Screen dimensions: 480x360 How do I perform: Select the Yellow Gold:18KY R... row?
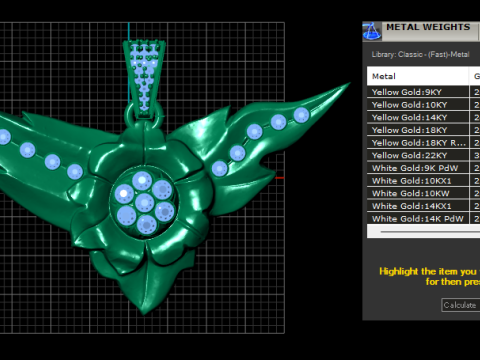pos(423,143)
